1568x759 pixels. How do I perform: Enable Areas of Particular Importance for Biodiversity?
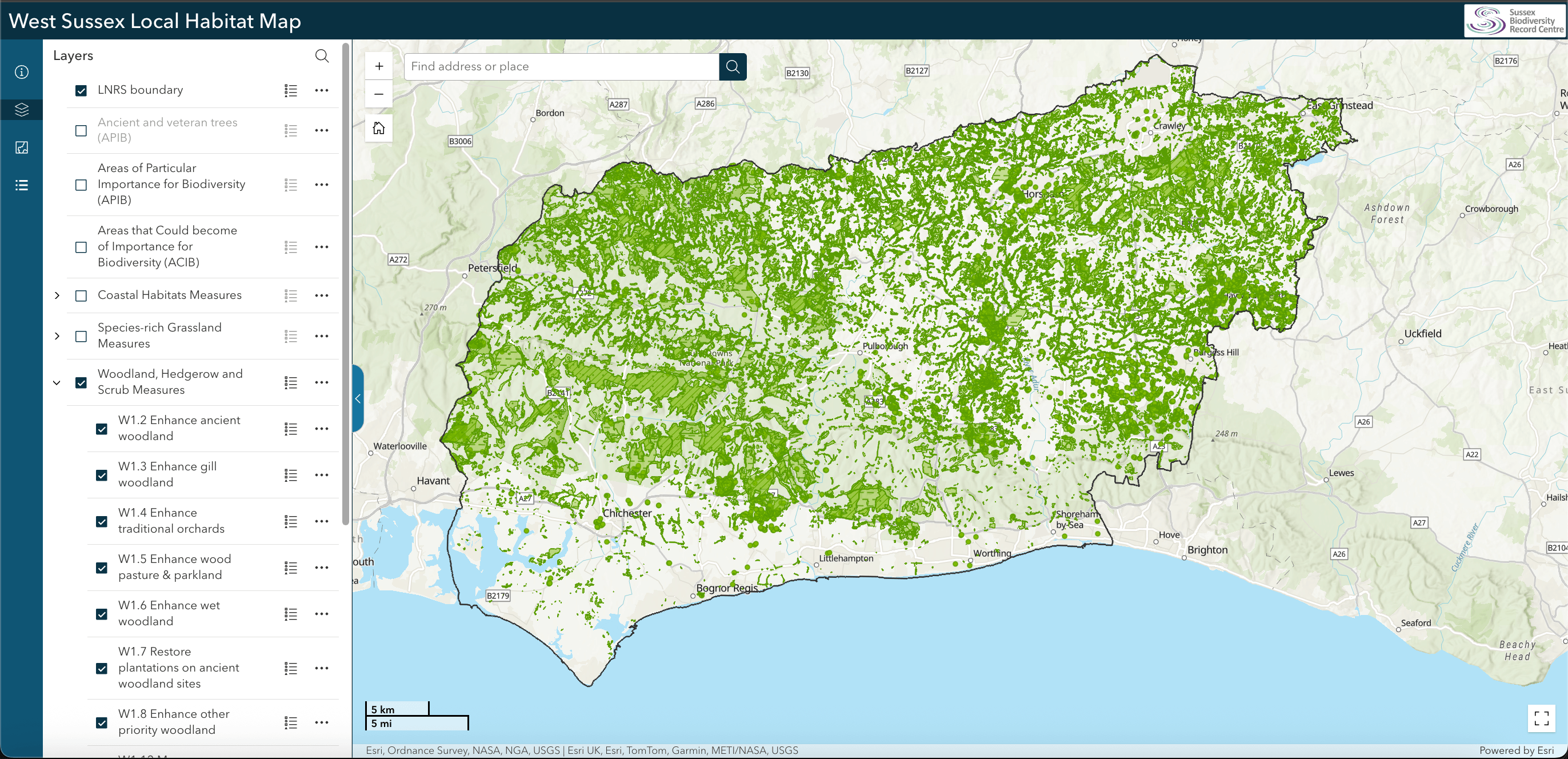[x=81, y=185]
